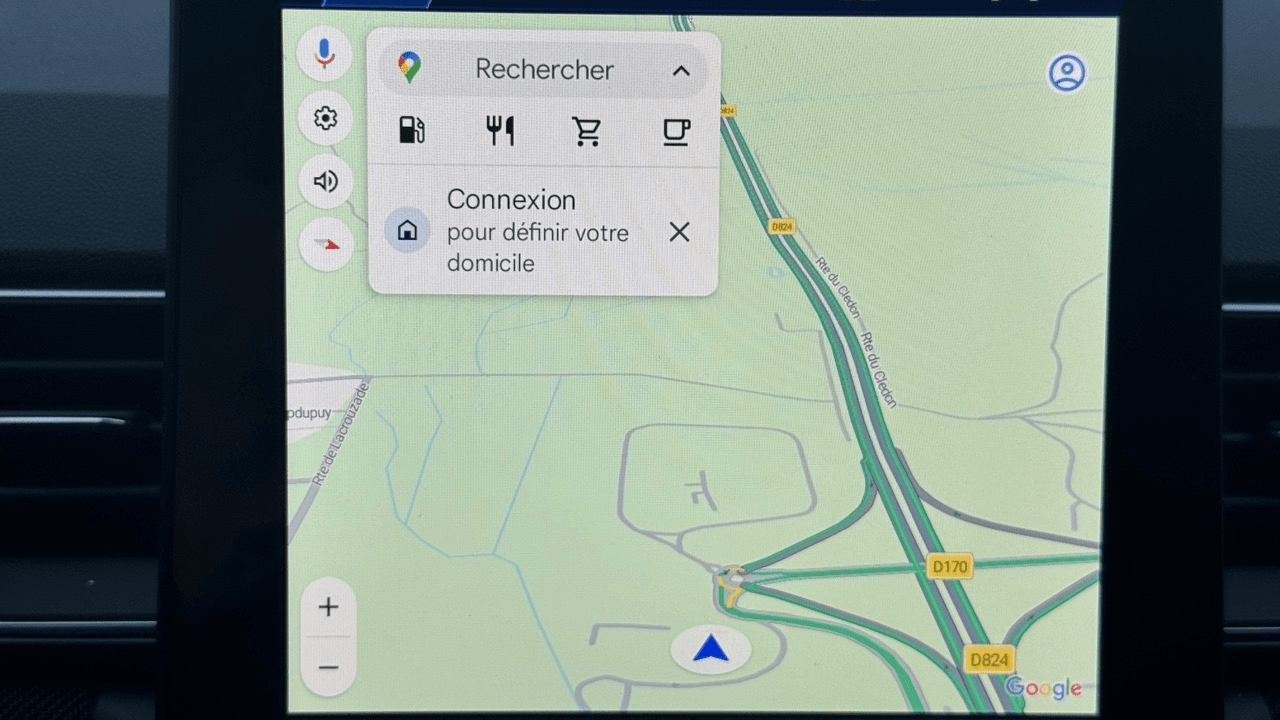Click the Google Maps pin logo
1280x720 pixels.
click(409, 68)
